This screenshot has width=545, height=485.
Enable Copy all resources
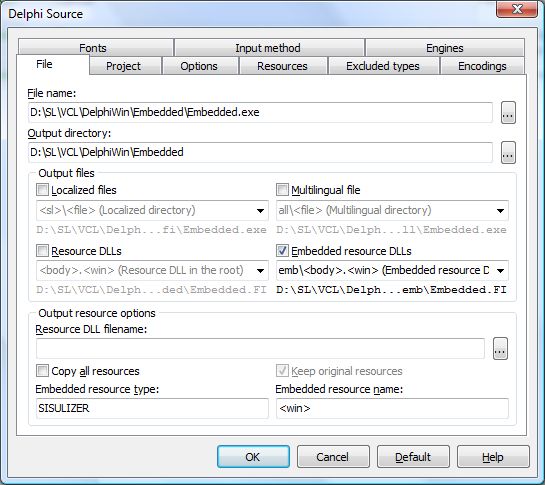pyautogui.click(x=42, y=371)
